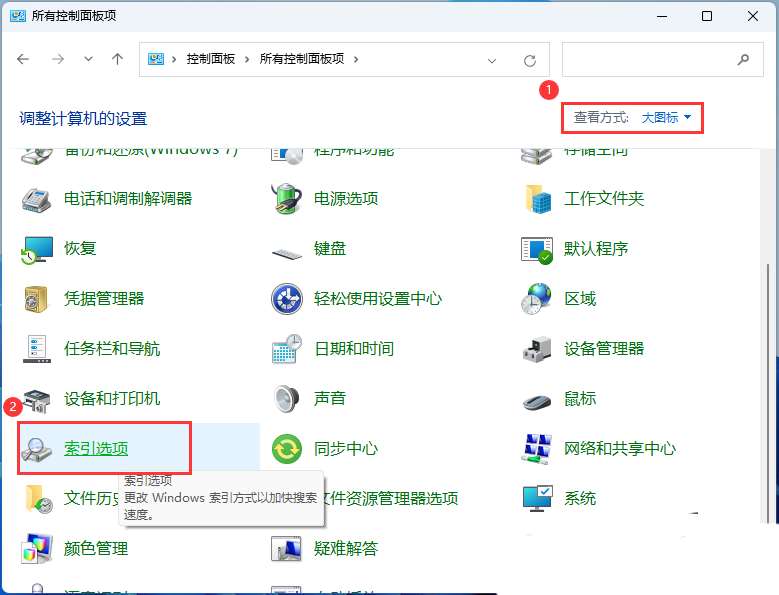Viewport: 779px width, 595px height.
Task: Click the address bar control panel icon
Action: pyautogui.click(x=156, y=59)
